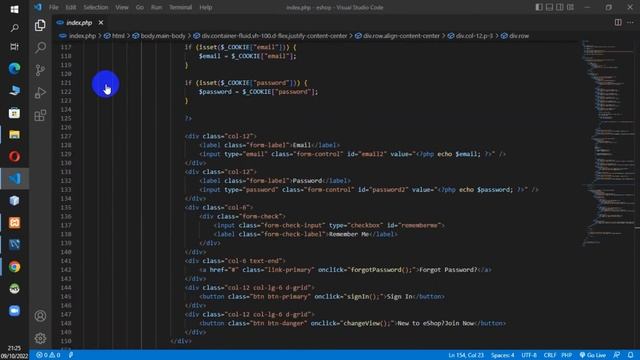This screenshot has width=640, height=360.
Task: Open the Extensions view
Action: [40, 116]
